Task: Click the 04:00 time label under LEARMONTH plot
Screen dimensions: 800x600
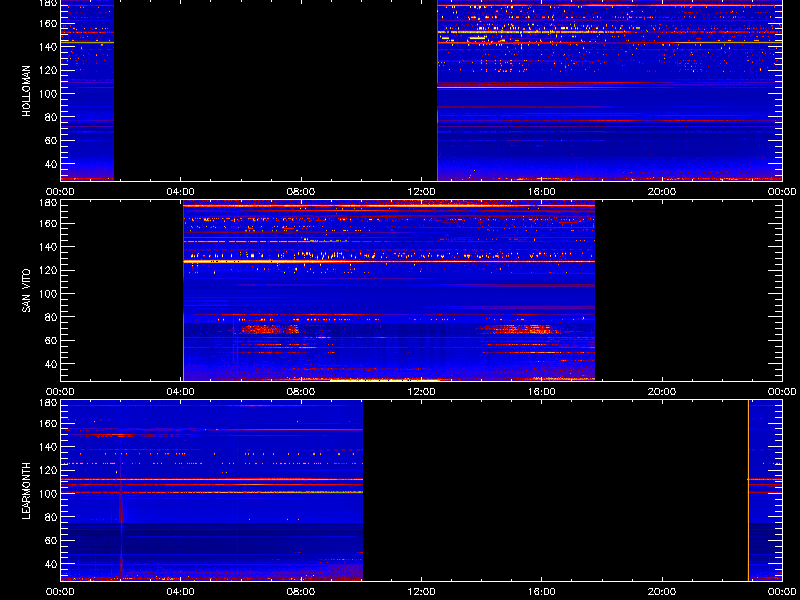Action: pos(181,592)
